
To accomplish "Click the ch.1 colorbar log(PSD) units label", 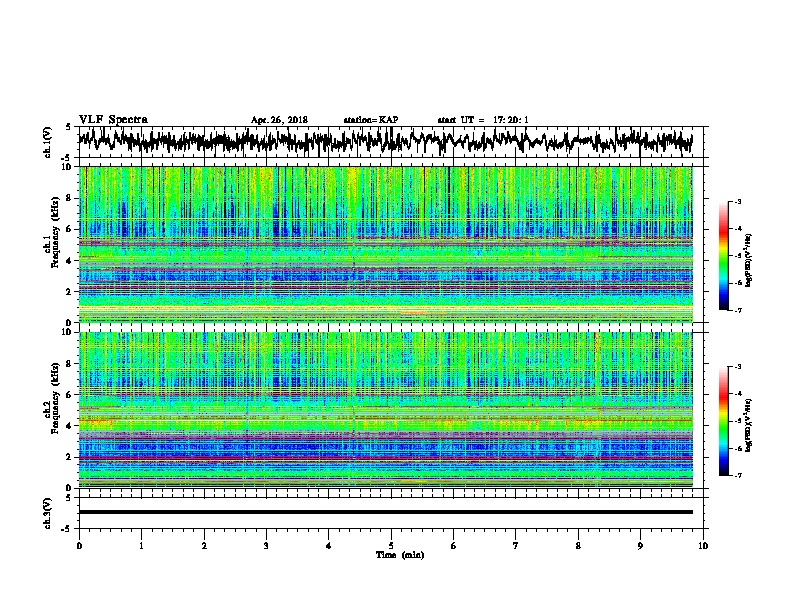I will 749,259.
